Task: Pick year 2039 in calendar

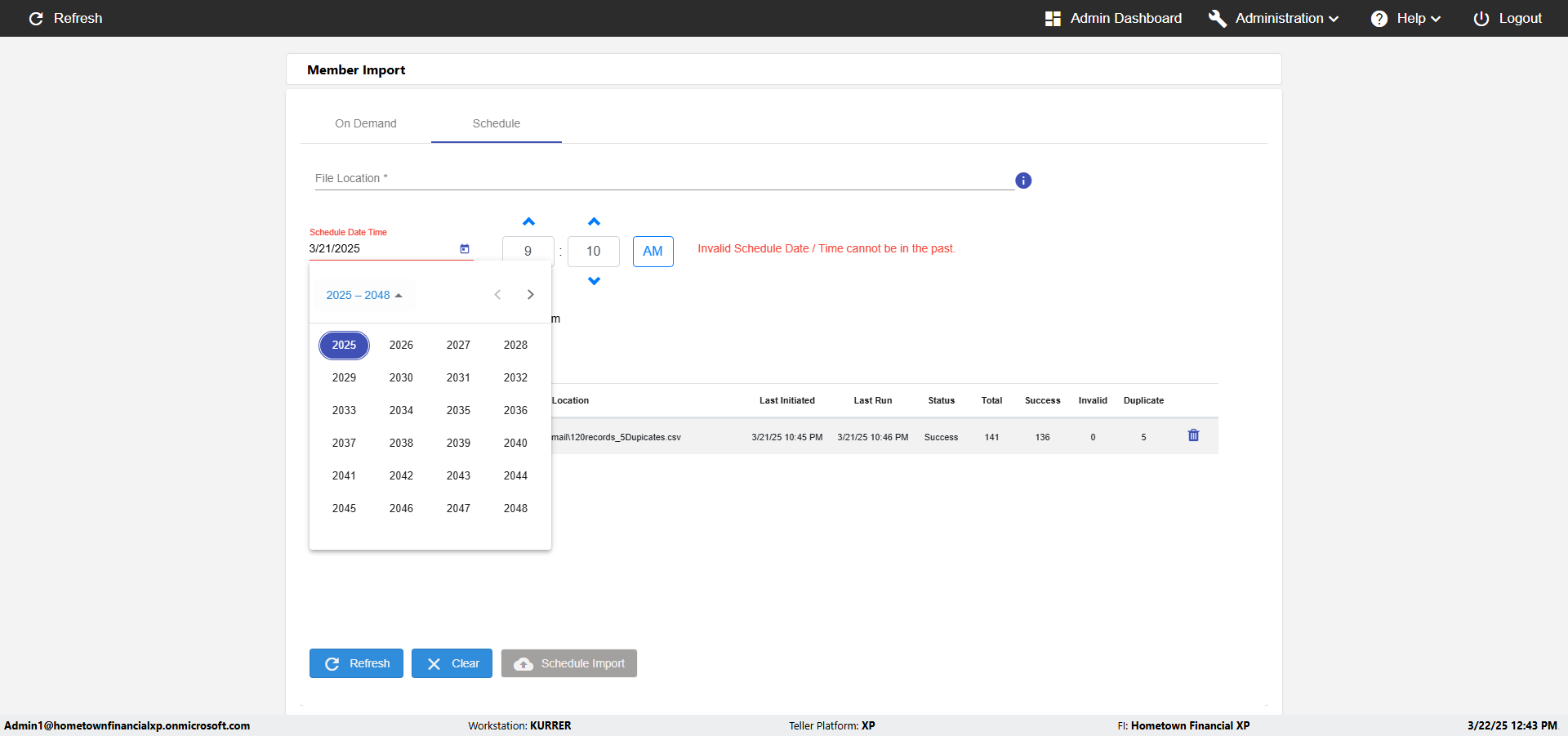Action: (x=458, y=443)
